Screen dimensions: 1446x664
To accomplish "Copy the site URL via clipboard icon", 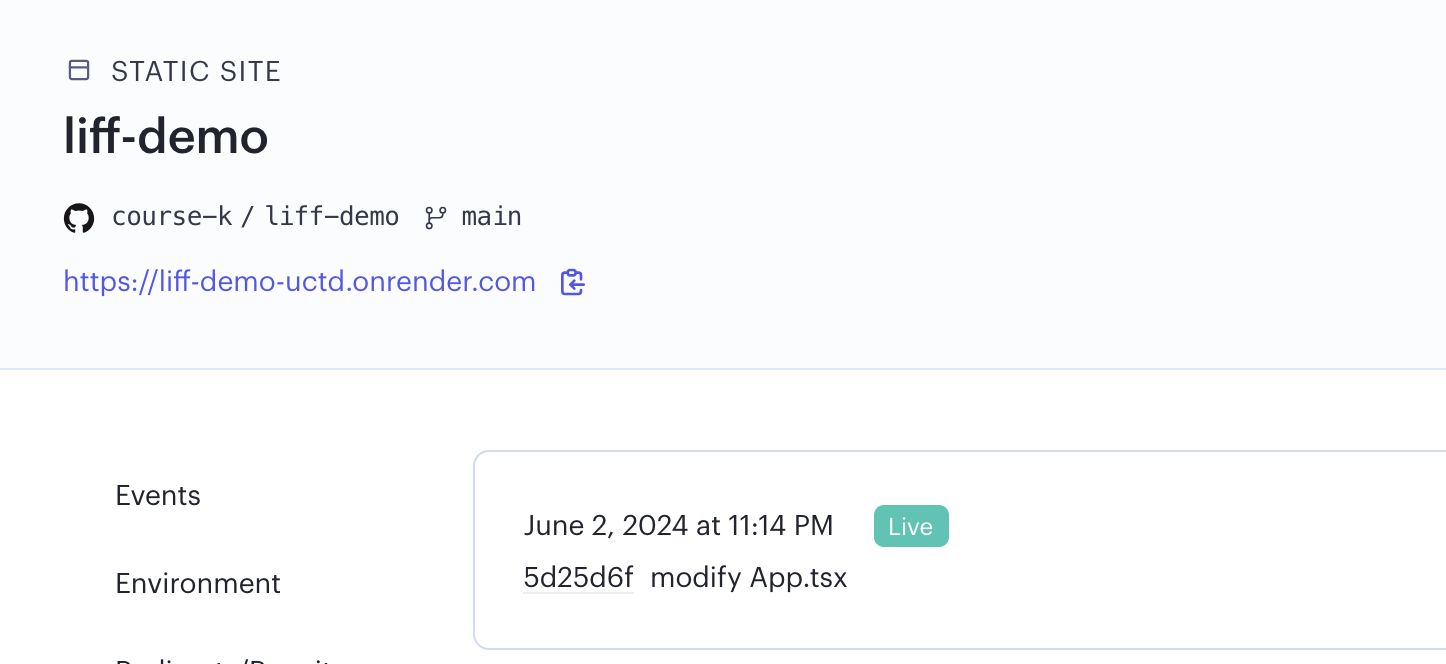I will [572, 282].
